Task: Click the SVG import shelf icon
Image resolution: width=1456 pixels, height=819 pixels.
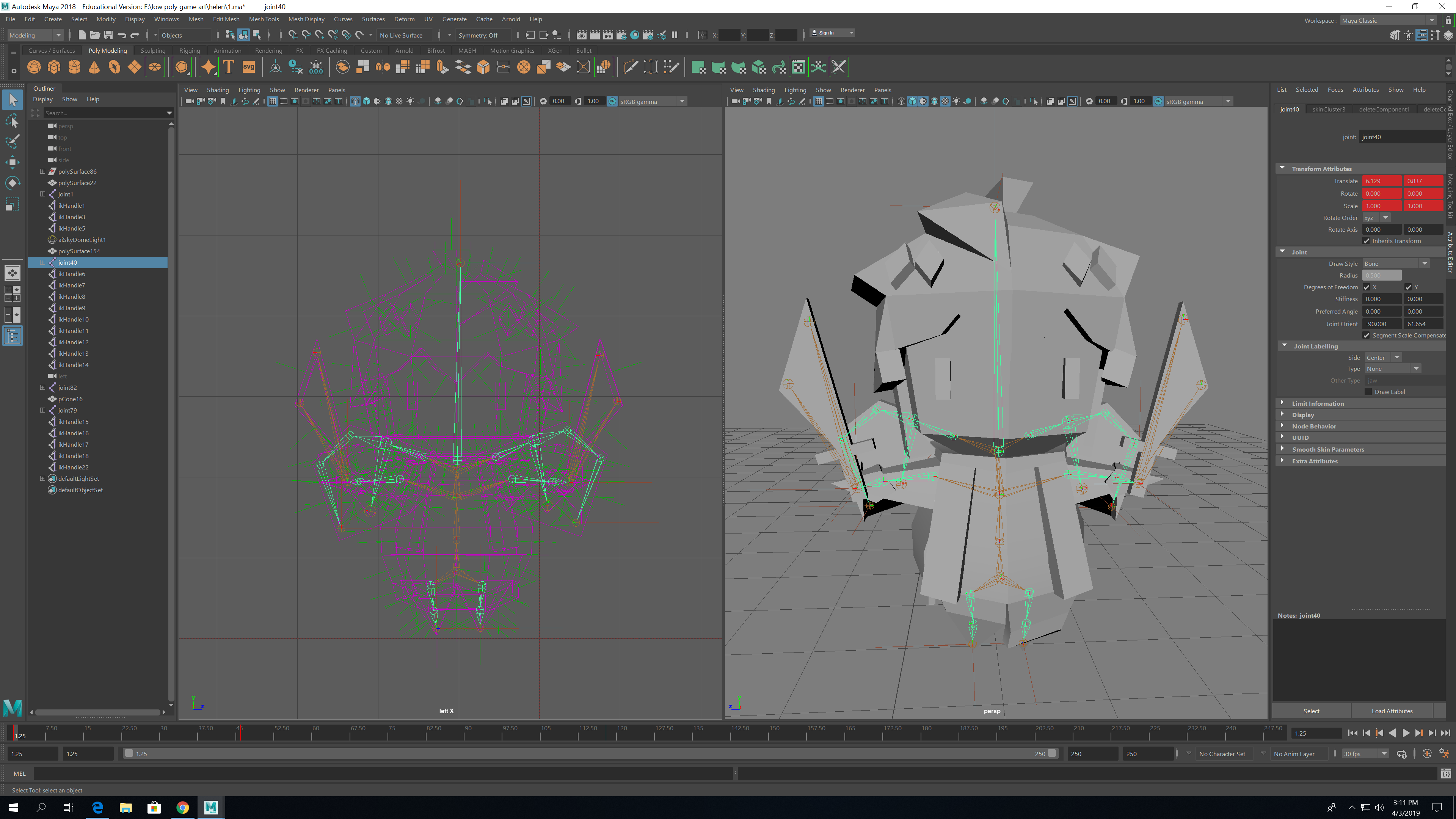Action: pos(249,67)
